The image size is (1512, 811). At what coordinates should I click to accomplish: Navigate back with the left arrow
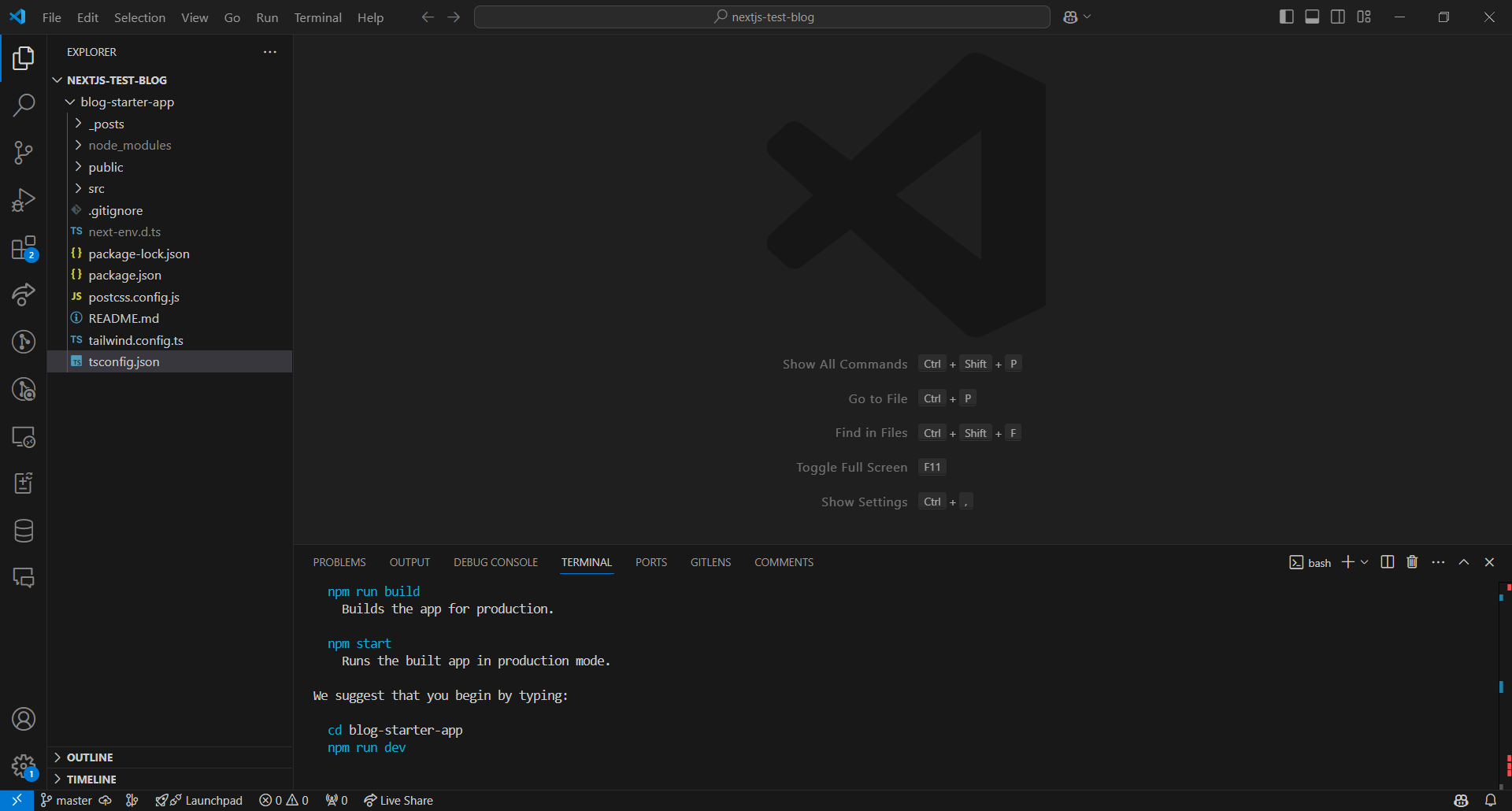pos(428,17)
